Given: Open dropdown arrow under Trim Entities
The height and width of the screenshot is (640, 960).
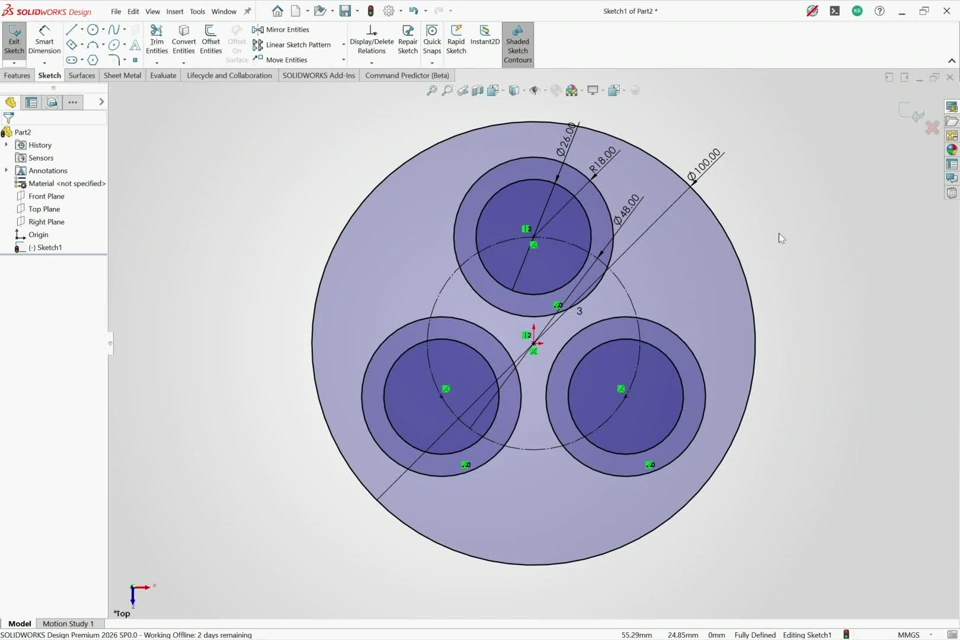Looking at the screenshot, I should pos(157,63).
